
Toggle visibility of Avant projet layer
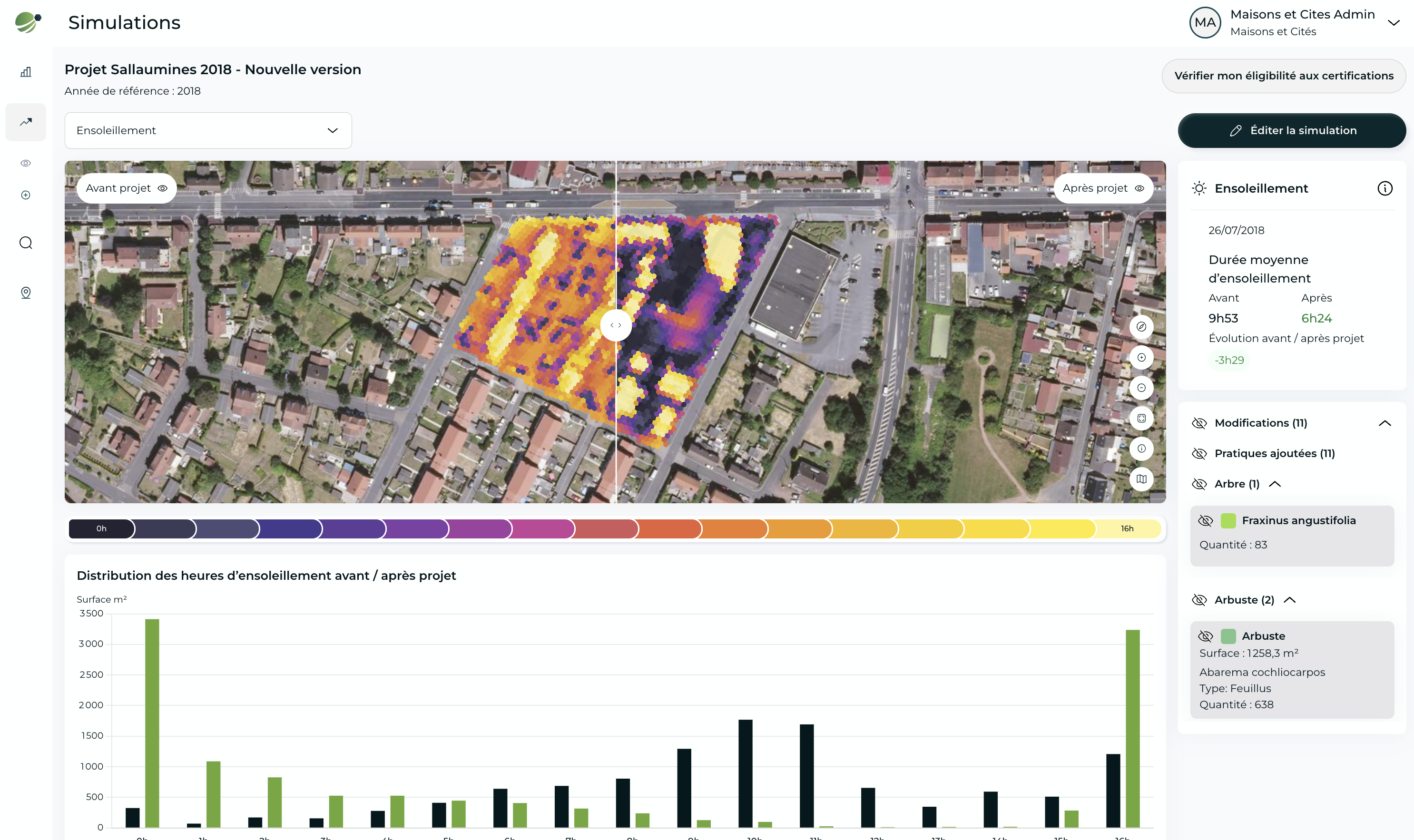pos(162,188)
